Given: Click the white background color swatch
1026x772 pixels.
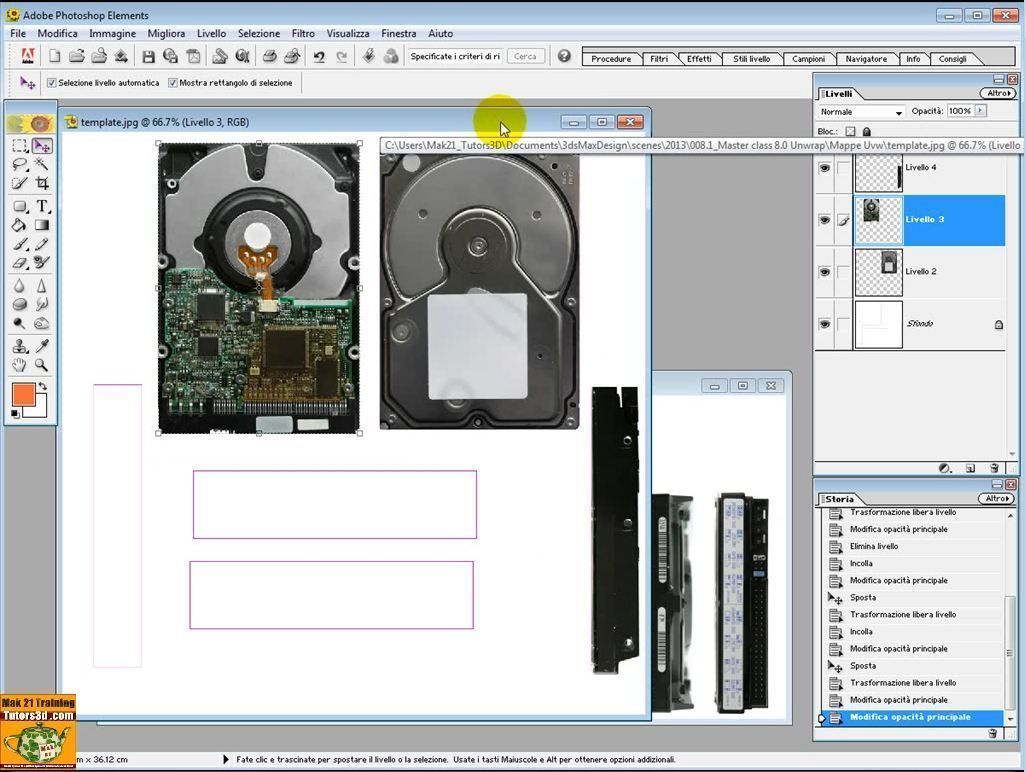Looking at the screenshot, I should tap(39, 410).
